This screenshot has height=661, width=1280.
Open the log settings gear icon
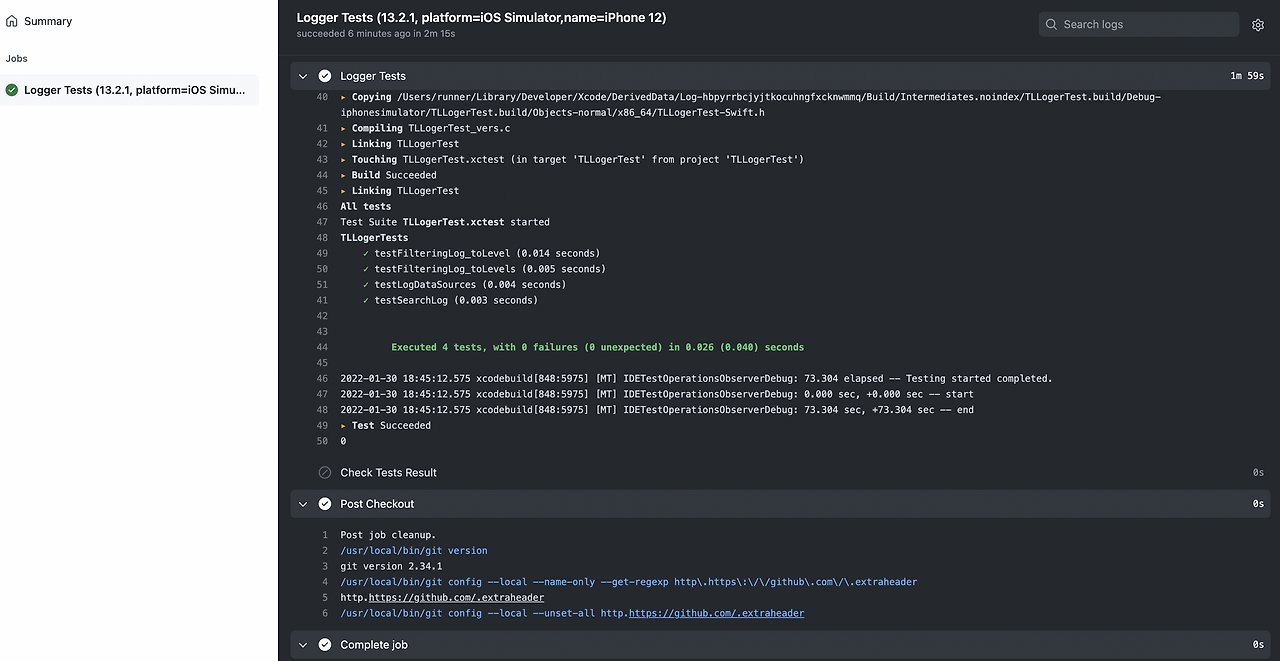pyautogui.click(x=1258, y=25)
